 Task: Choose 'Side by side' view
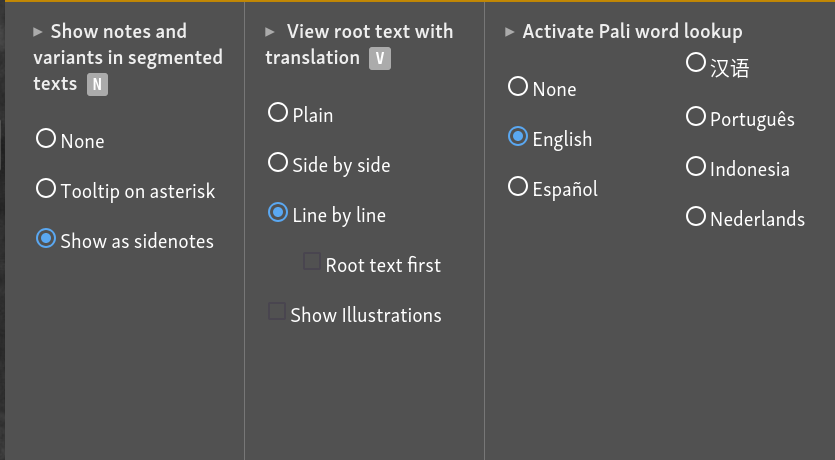[x=278, y=163]
